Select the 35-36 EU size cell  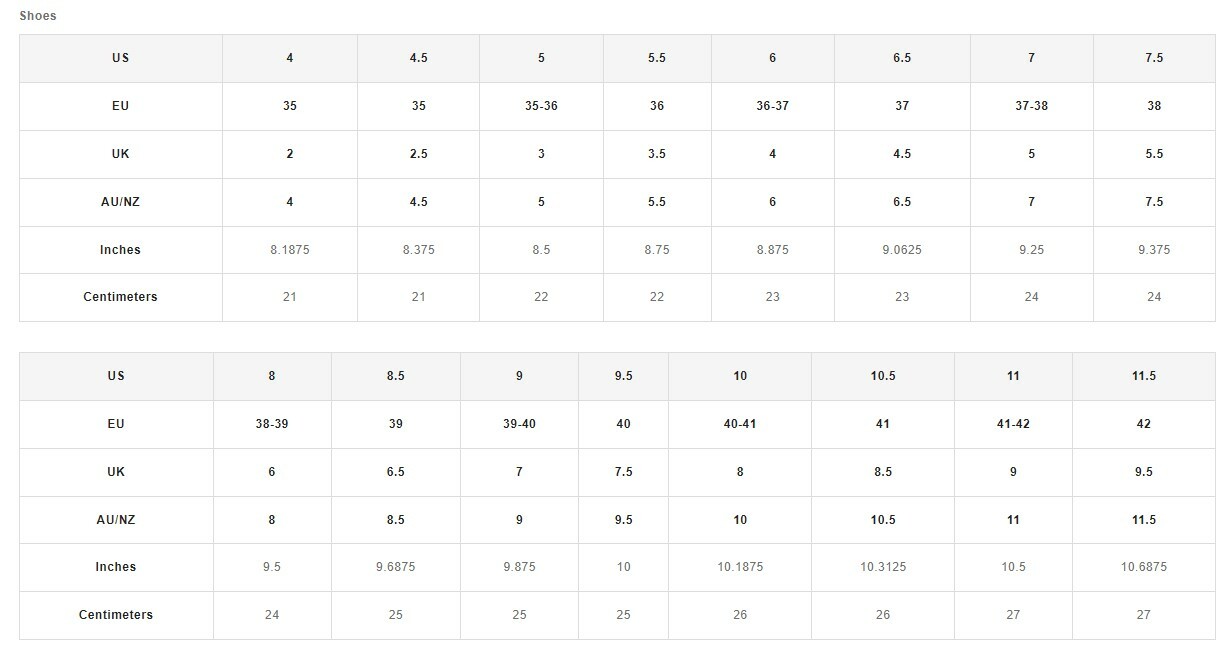541,106
